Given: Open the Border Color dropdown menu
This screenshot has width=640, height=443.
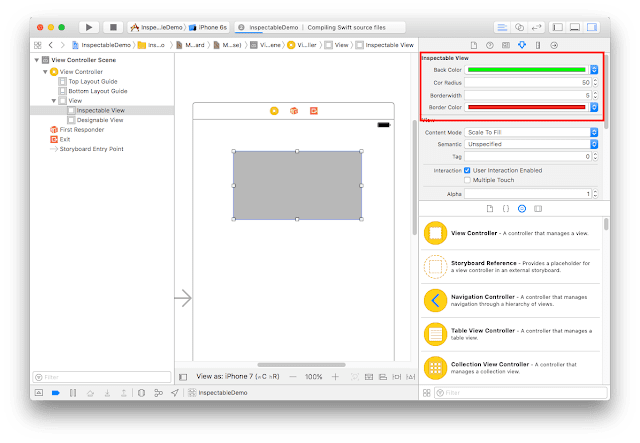Looking at the screenshot, I should (594, 107).
